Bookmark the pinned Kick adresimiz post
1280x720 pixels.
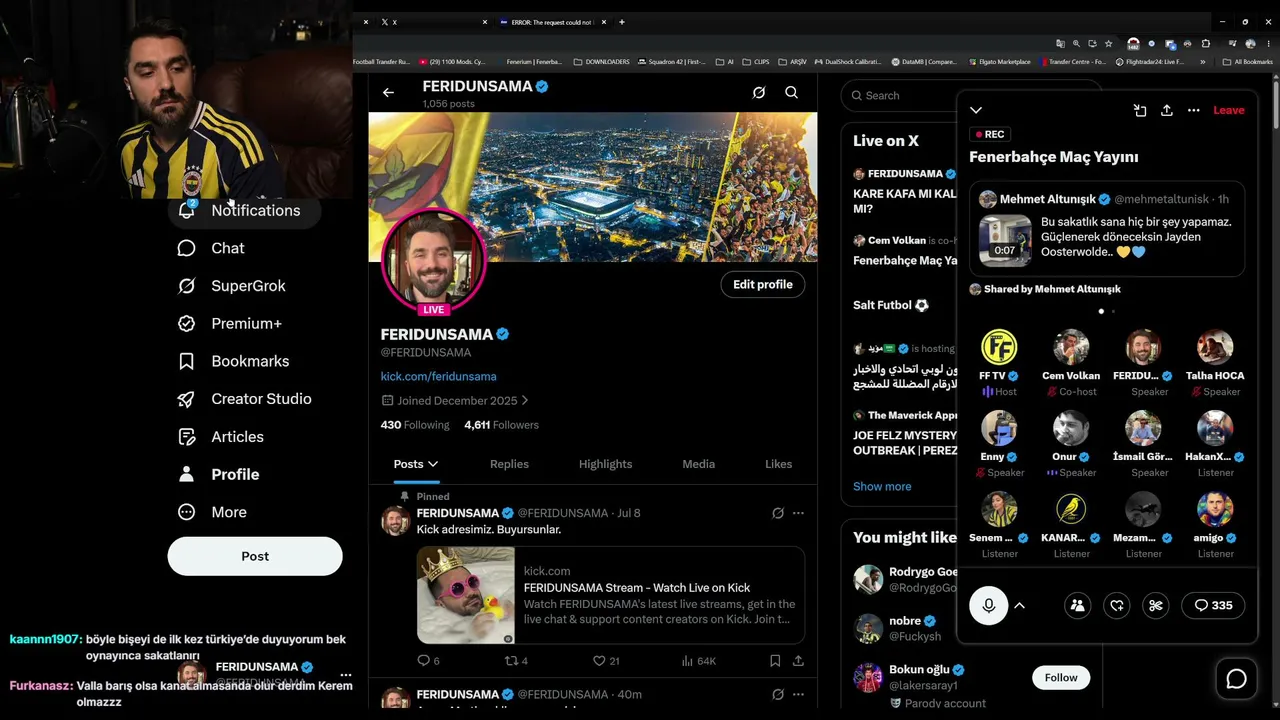point(775,661)
